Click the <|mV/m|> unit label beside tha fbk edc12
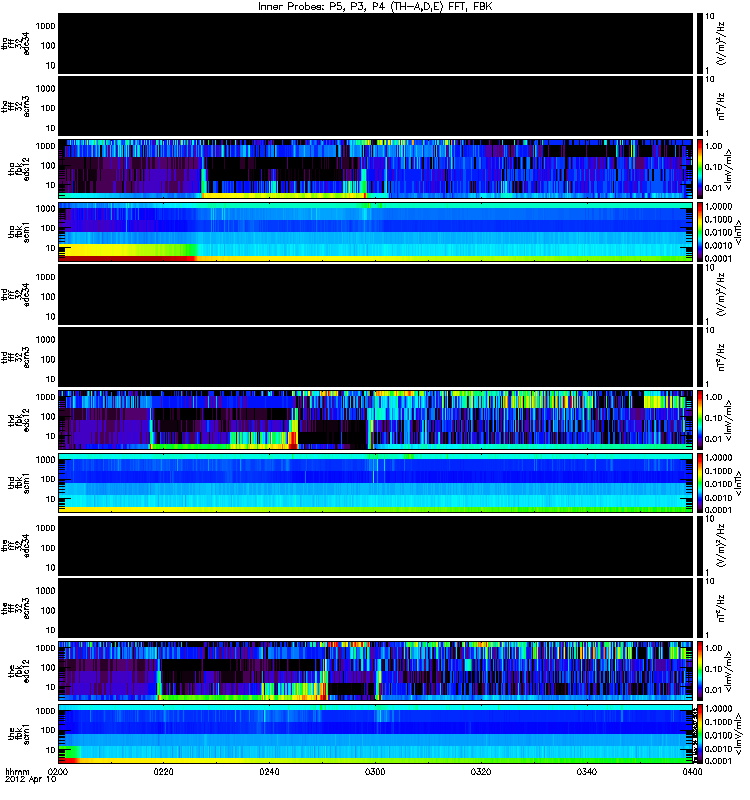 tap(729, 170)
